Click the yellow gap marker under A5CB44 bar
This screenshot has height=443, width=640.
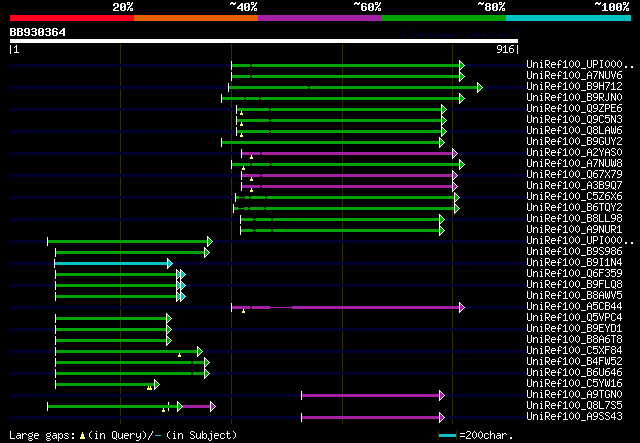[244, 312]
